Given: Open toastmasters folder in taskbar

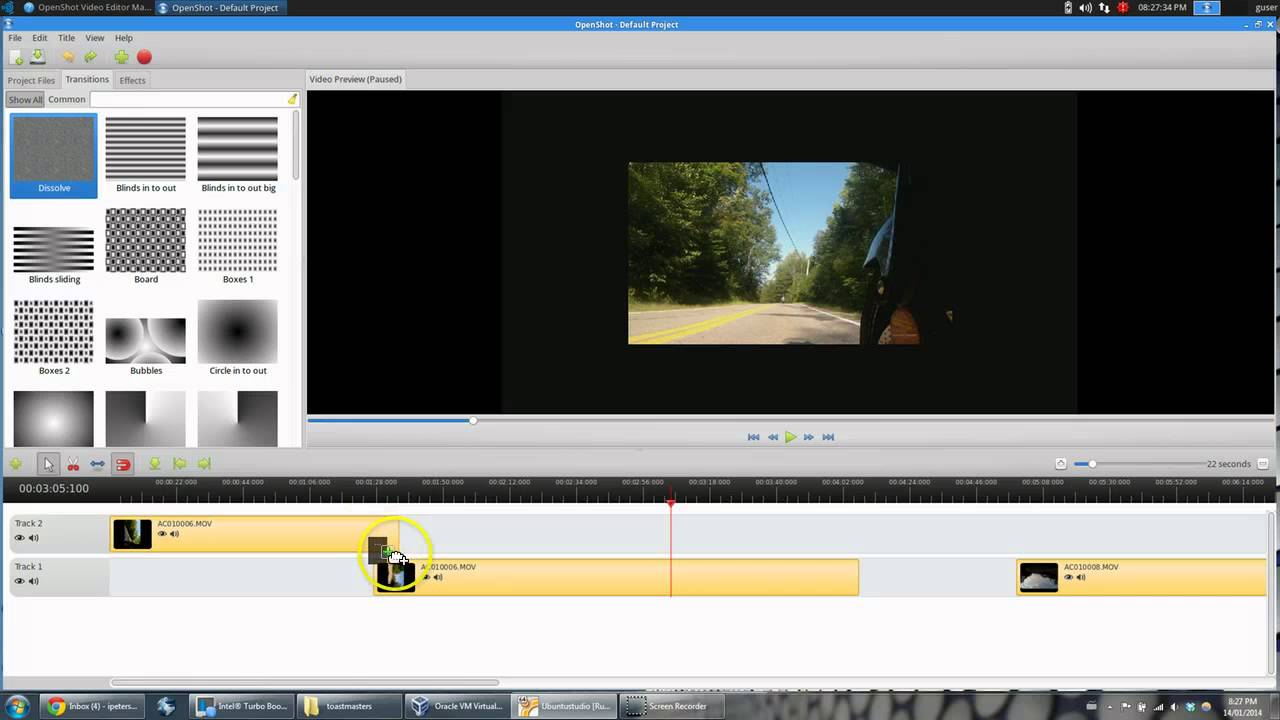Looking at the screenshot, I should 349,706.
